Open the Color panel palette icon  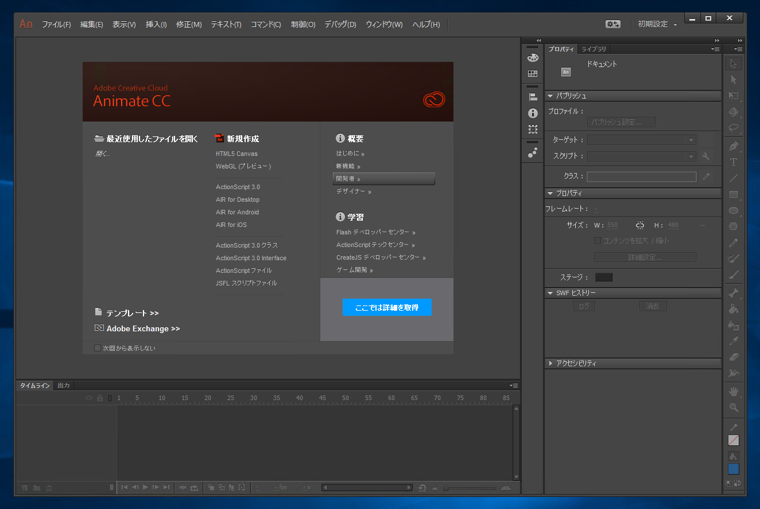pyautogui.click(x=533, y=58)
